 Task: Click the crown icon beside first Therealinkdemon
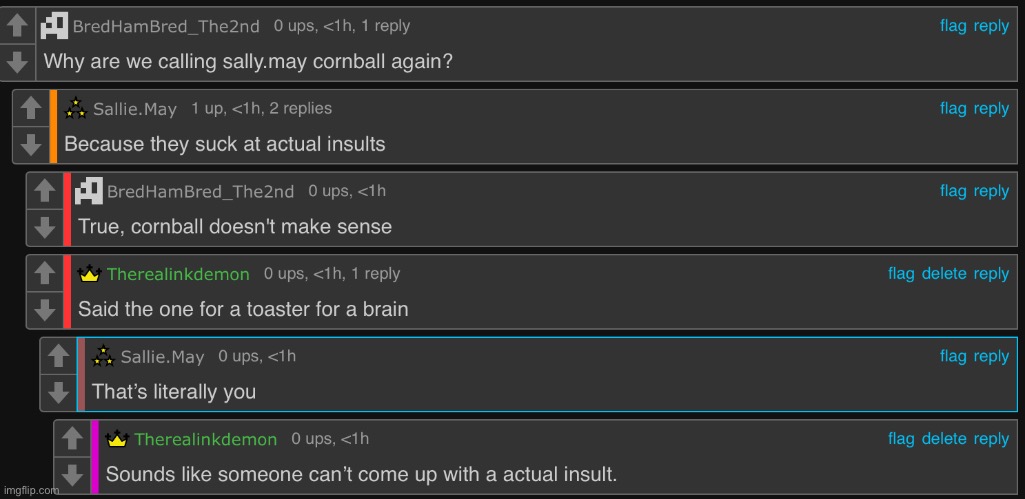[89, 274]
